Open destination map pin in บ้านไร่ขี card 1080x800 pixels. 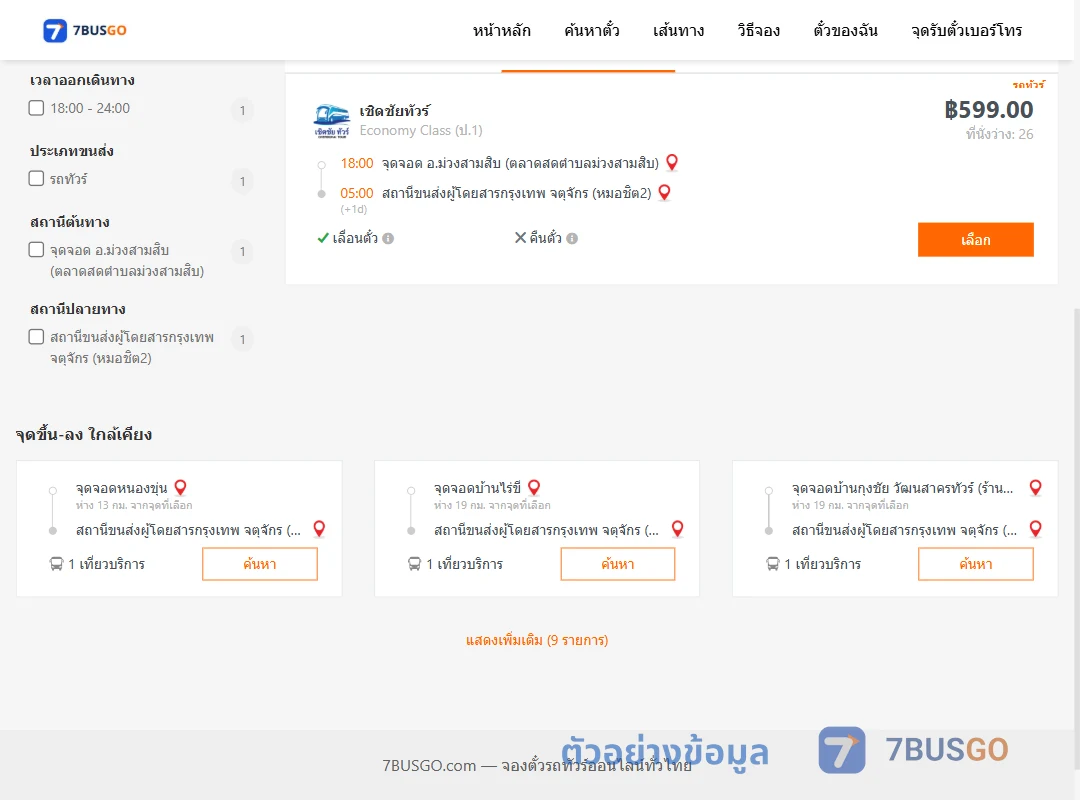coord(678,529)
